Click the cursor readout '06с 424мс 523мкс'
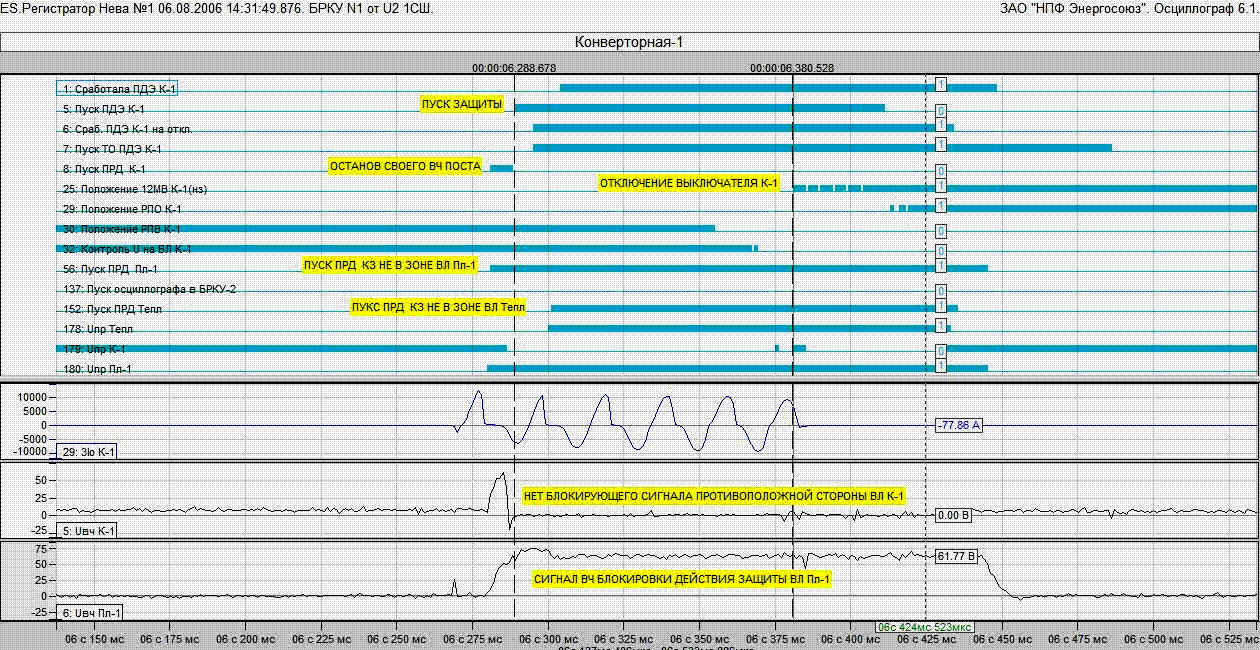Image resolution: width=1260 pixels, height=650 pixels. coord(925,627)
